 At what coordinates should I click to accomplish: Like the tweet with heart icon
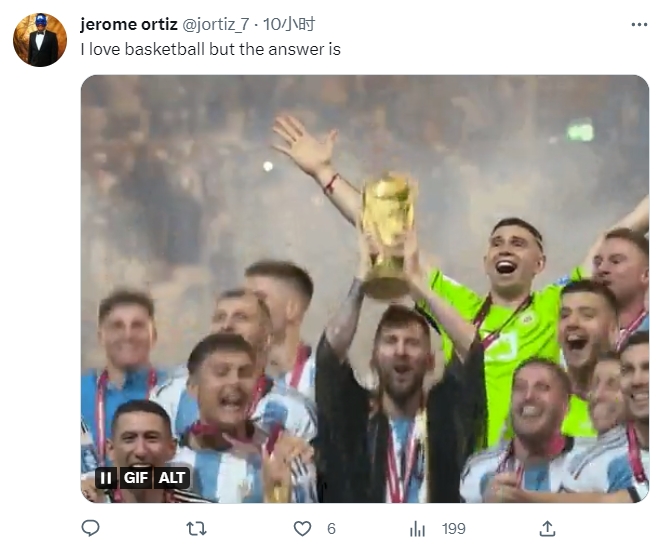(x=302, y=528)
